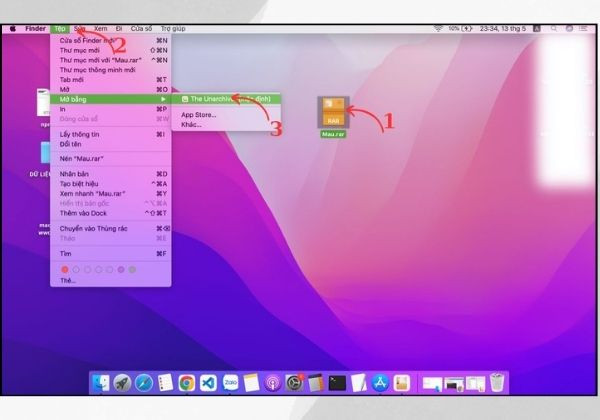Open App Store from the Dock
Screen dimensions: 600x420
[x=380, y=383]
